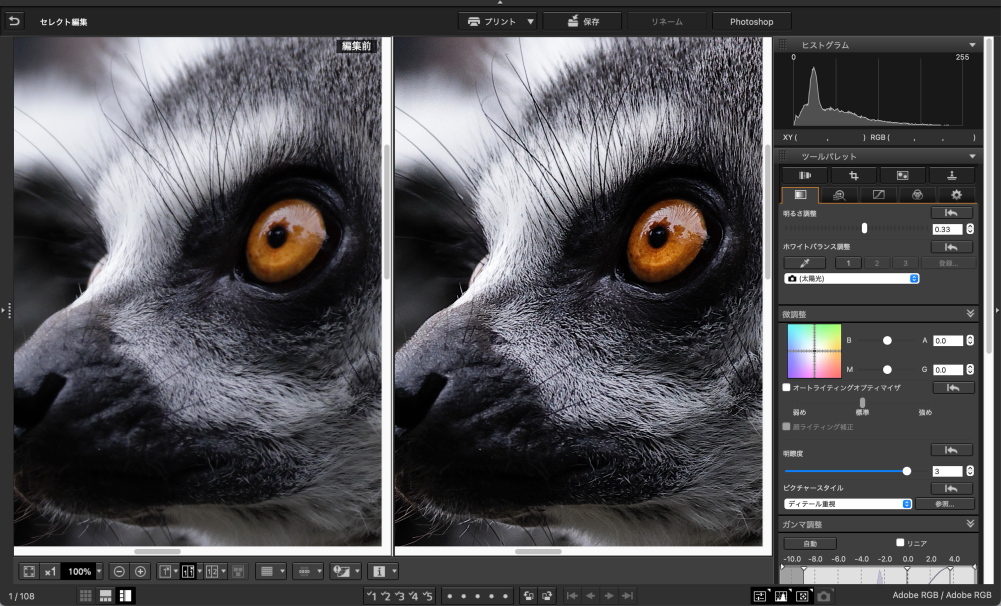Toggle the histogram palette icon in status bar
Screen dimensions: 1001x606
(x=780, y=596)
